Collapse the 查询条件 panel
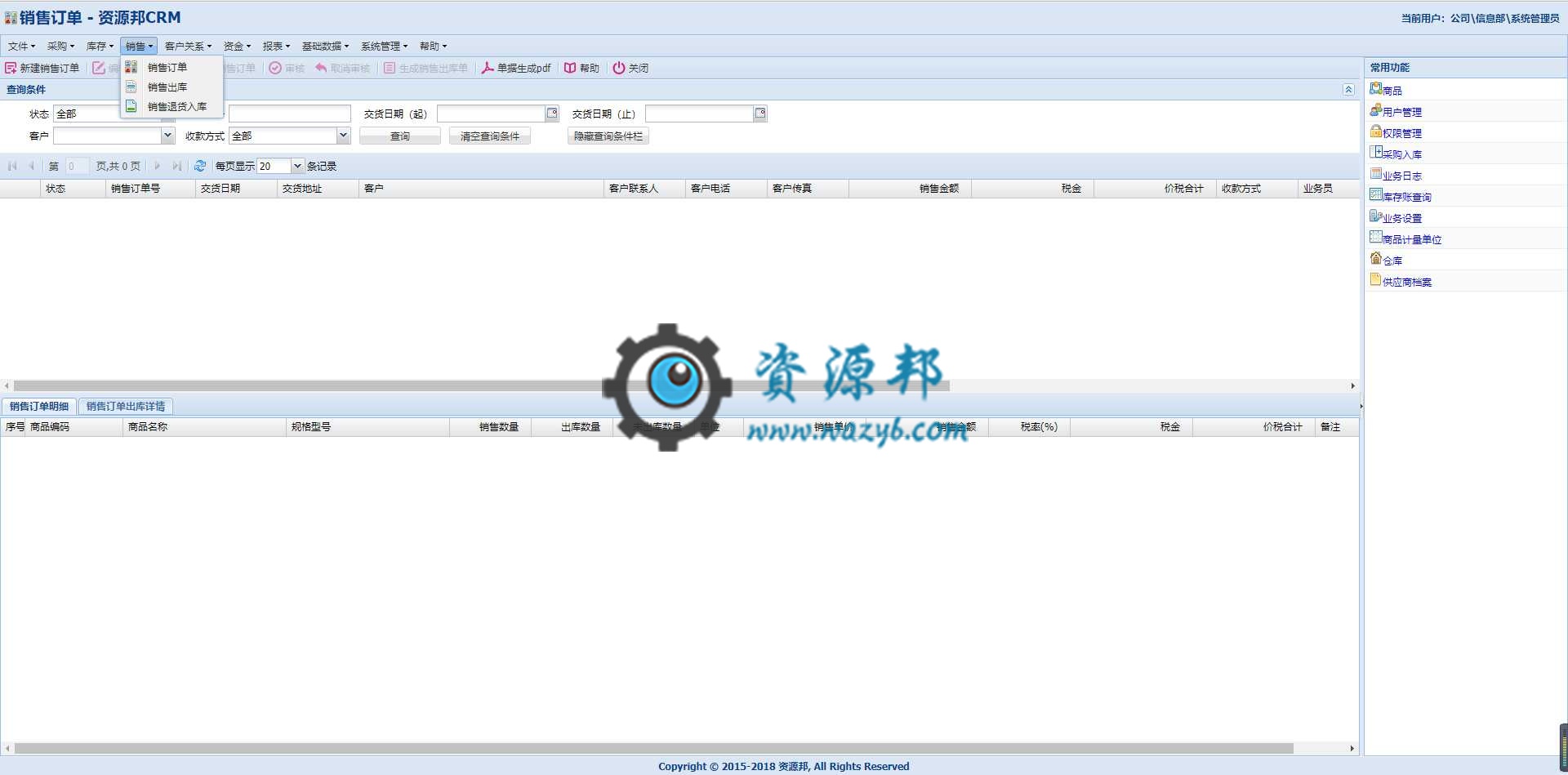Screen dimensions: 1568x775 tap(1348, 89)
